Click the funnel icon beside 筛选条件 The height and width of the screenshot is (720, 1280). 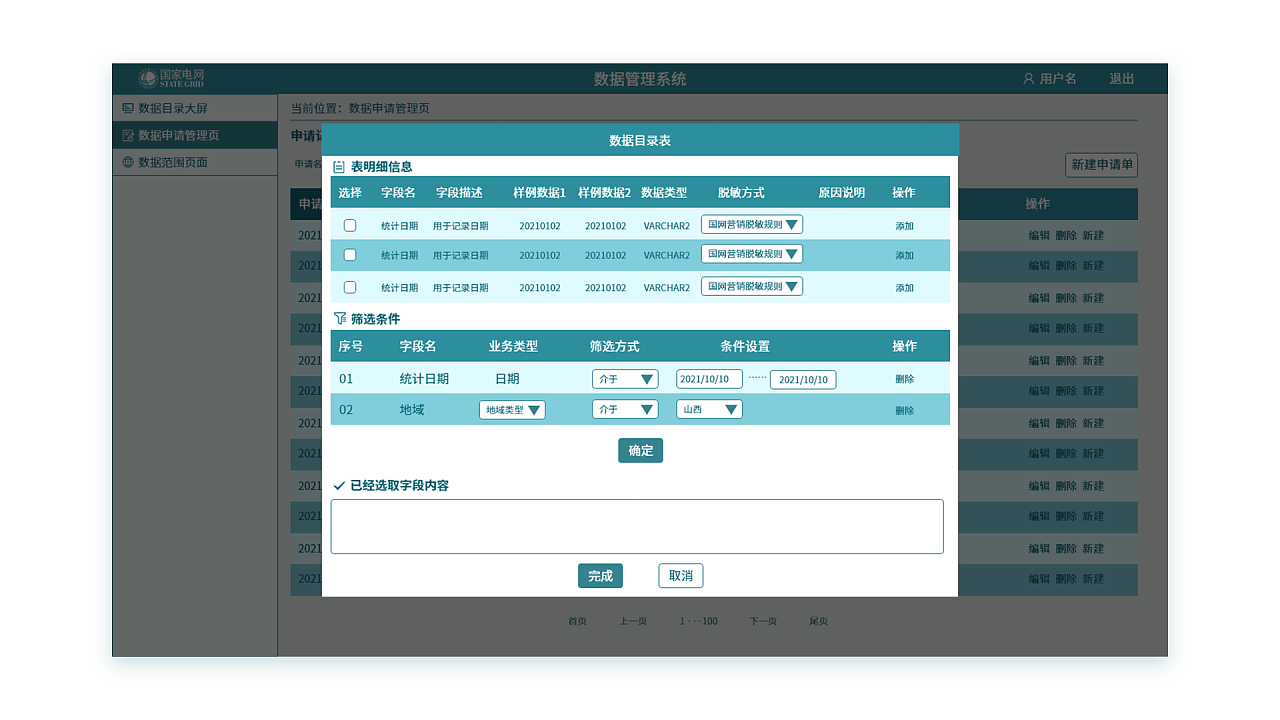[339, 319]
